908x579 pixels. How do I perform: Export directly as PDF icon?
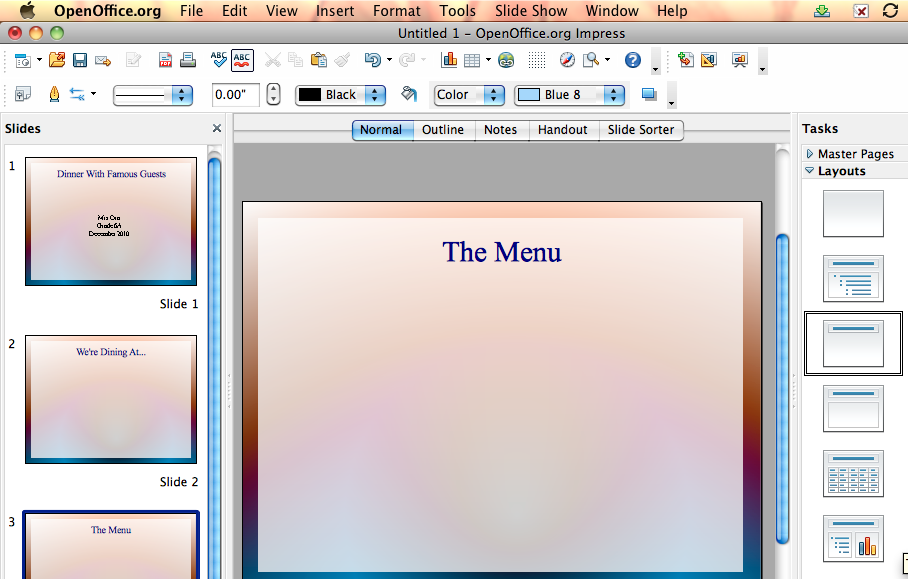[165, 60]
